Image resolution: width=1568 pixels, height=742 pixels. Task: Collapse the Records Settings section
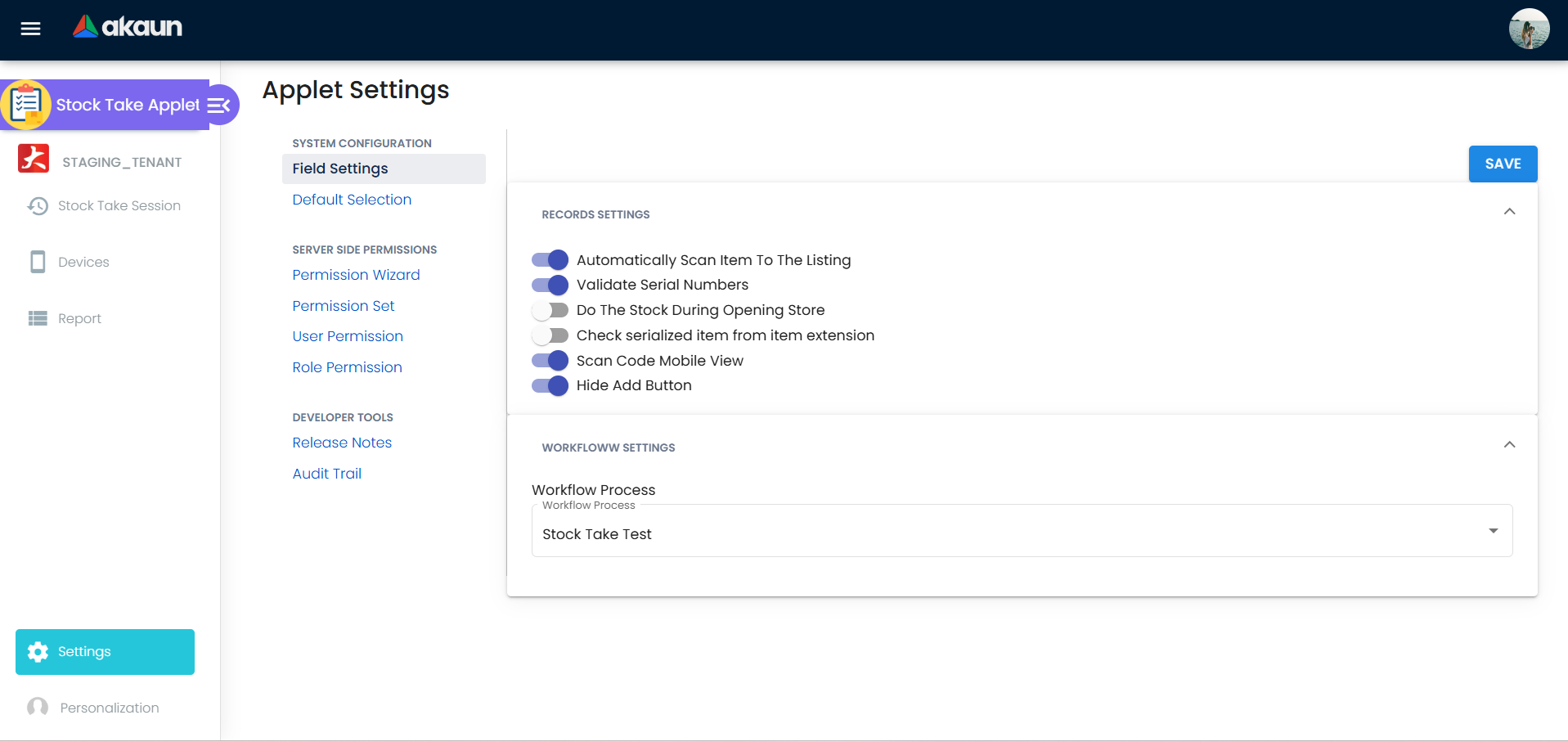point(1509,212)
